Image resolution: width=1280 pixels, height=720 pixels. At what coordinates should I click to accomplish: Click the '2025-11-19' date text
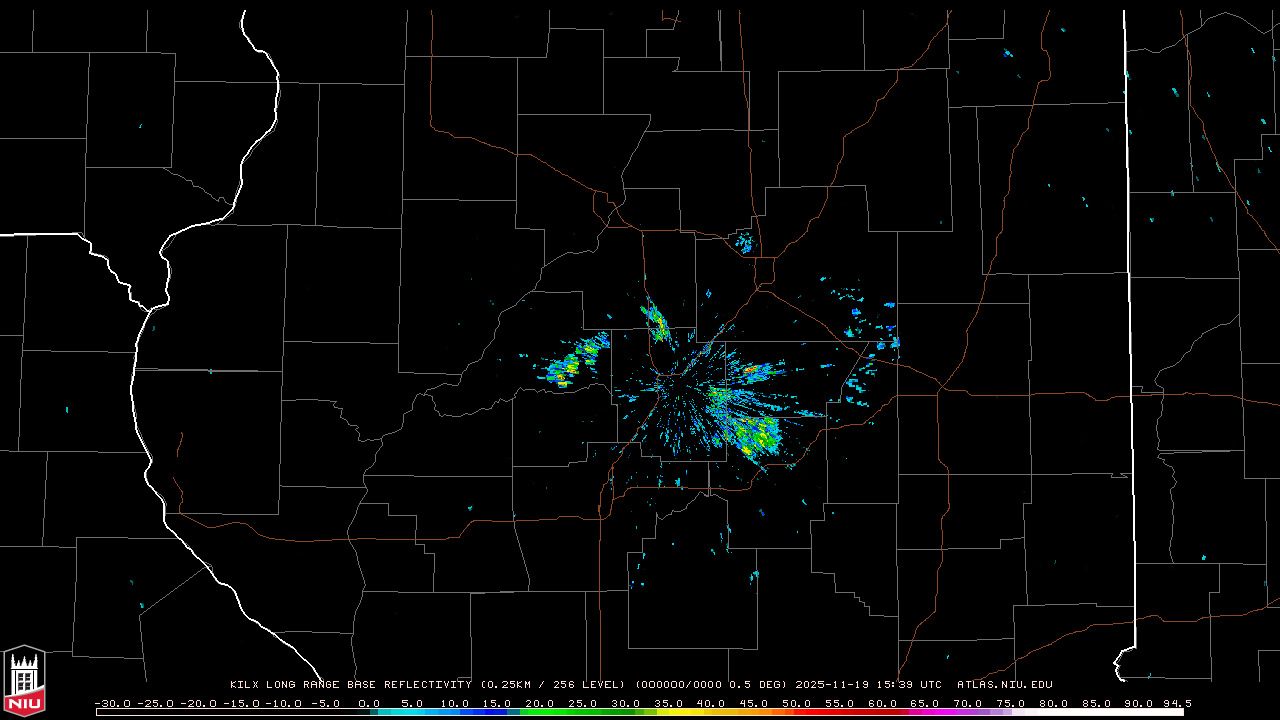click(x=832, y=685)
